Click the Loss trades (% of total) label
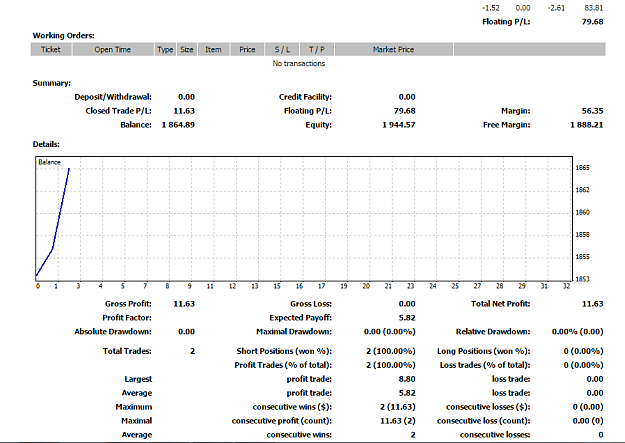This screenshot has height=443, width=625. pos(485,365)
